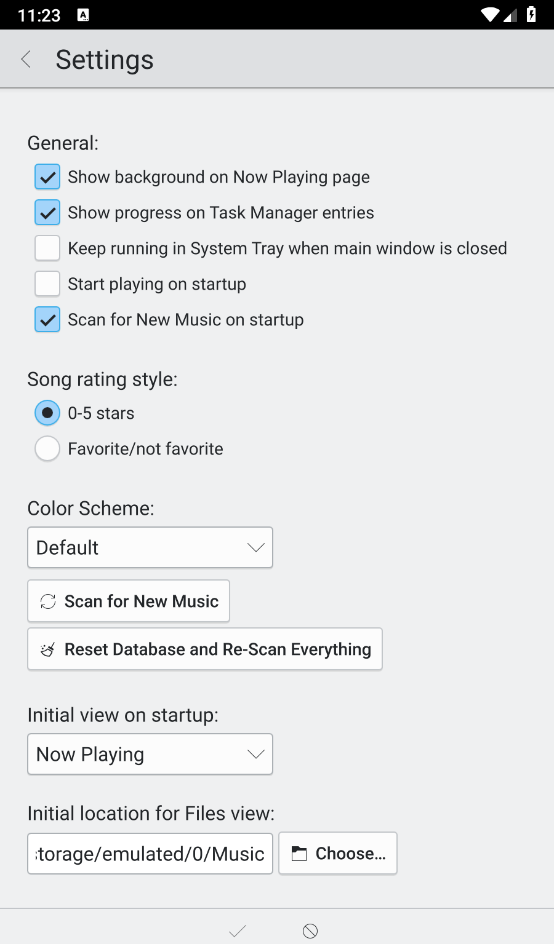Viewport: 554px width, 944px height.
Task: Uncheck Scan for New Music on startup
Action: point(47,320)
